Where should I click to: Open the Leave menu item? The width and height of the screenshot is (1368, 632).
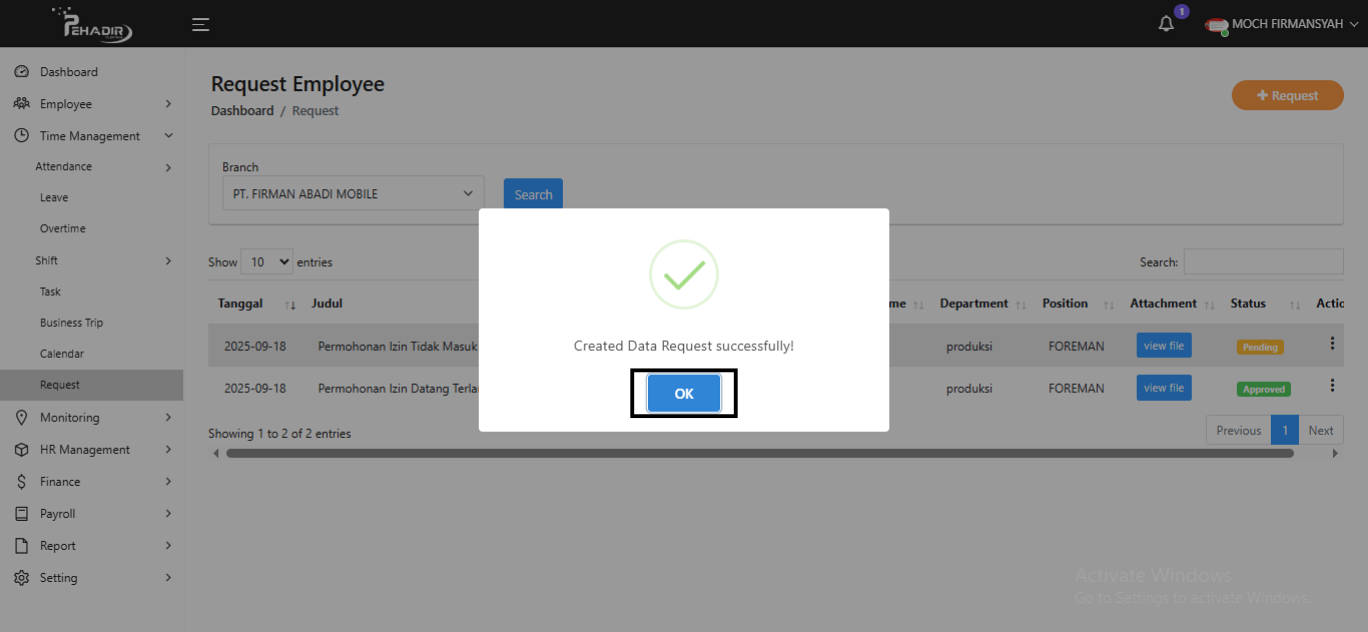point(54,198)
